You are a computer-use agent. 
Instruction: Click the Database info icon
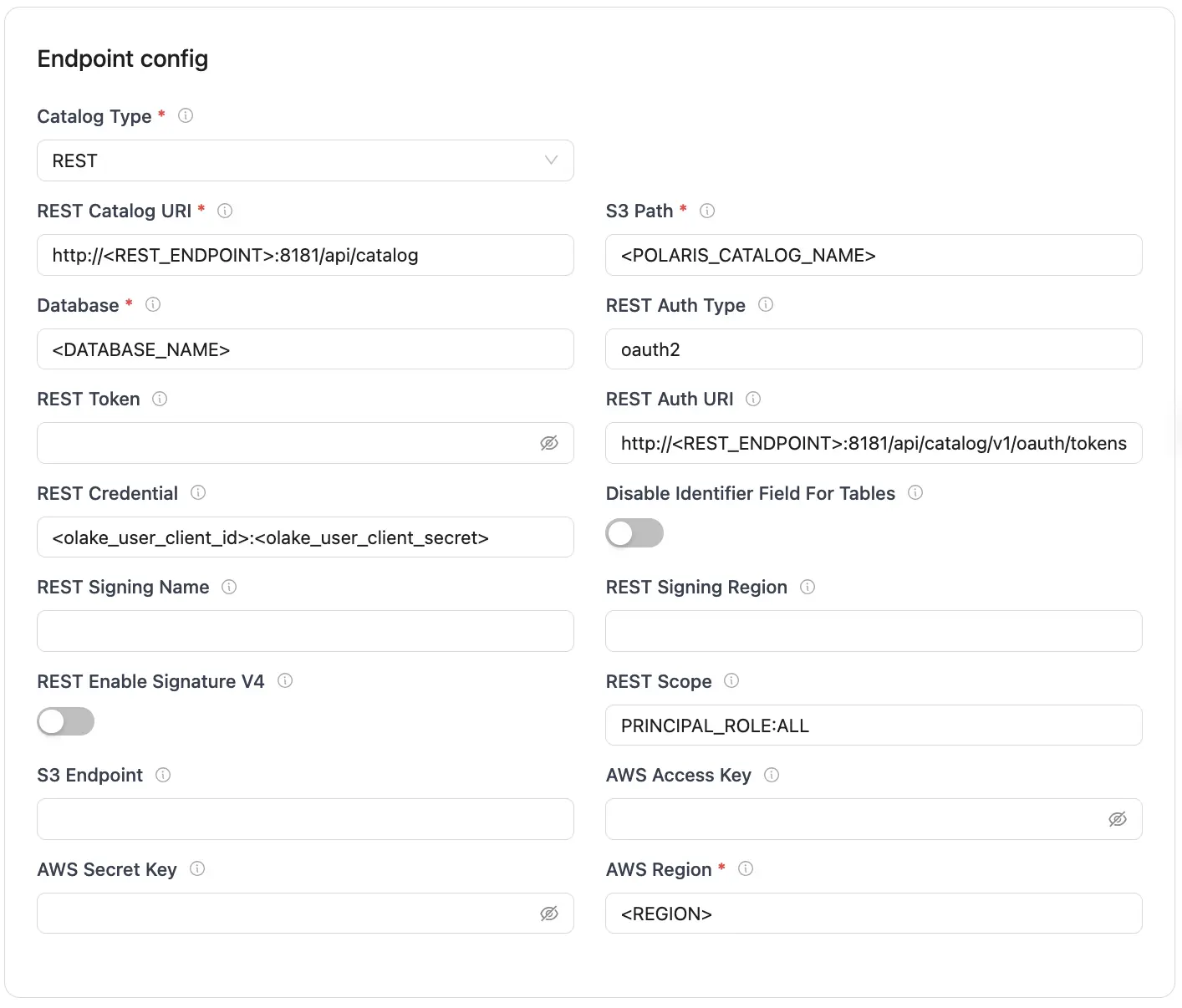tap(153, 305)
